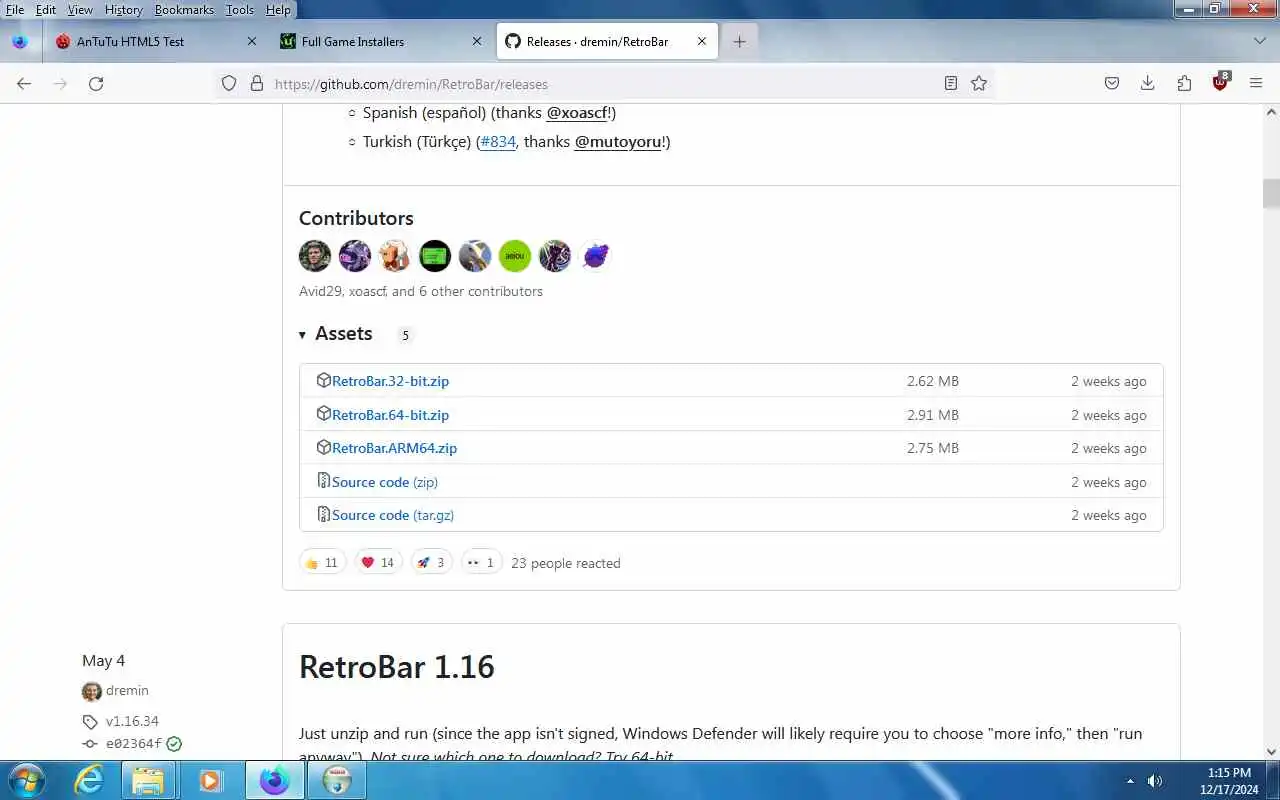Screen dimensions: 1280x800
Task: Open commit e02364f link
Action: tap(134, 744)
